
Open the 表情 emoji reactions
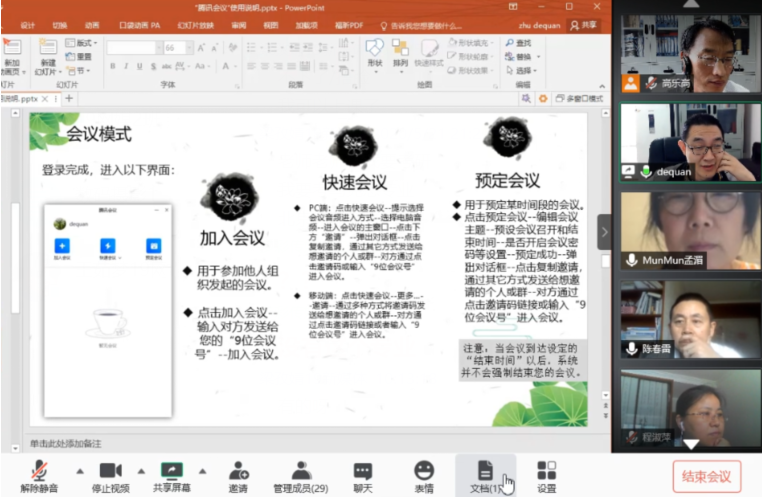[x=424, y=477]
